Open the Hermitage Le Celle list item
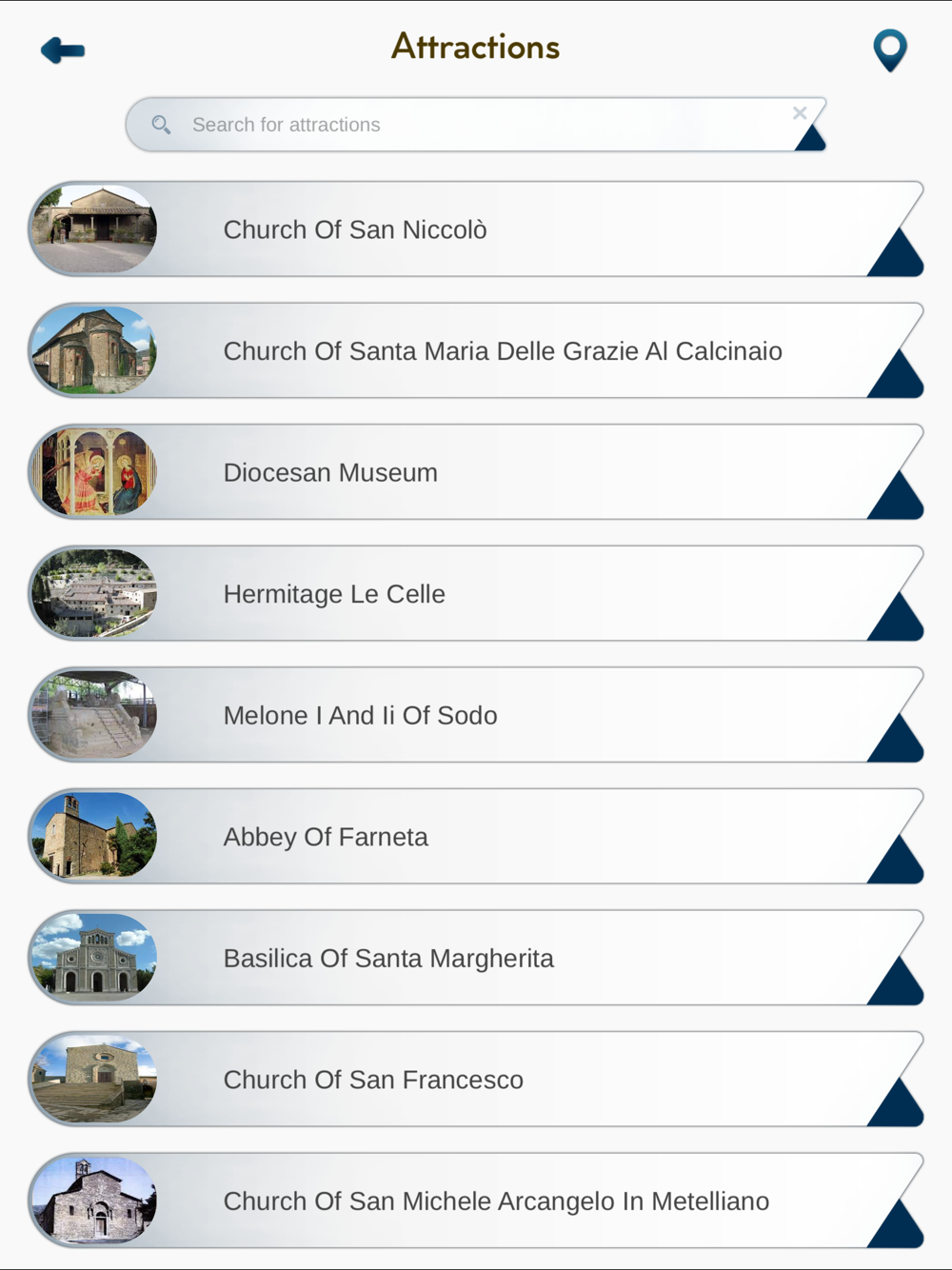The image size is (952, 1270). click(476, 594)
